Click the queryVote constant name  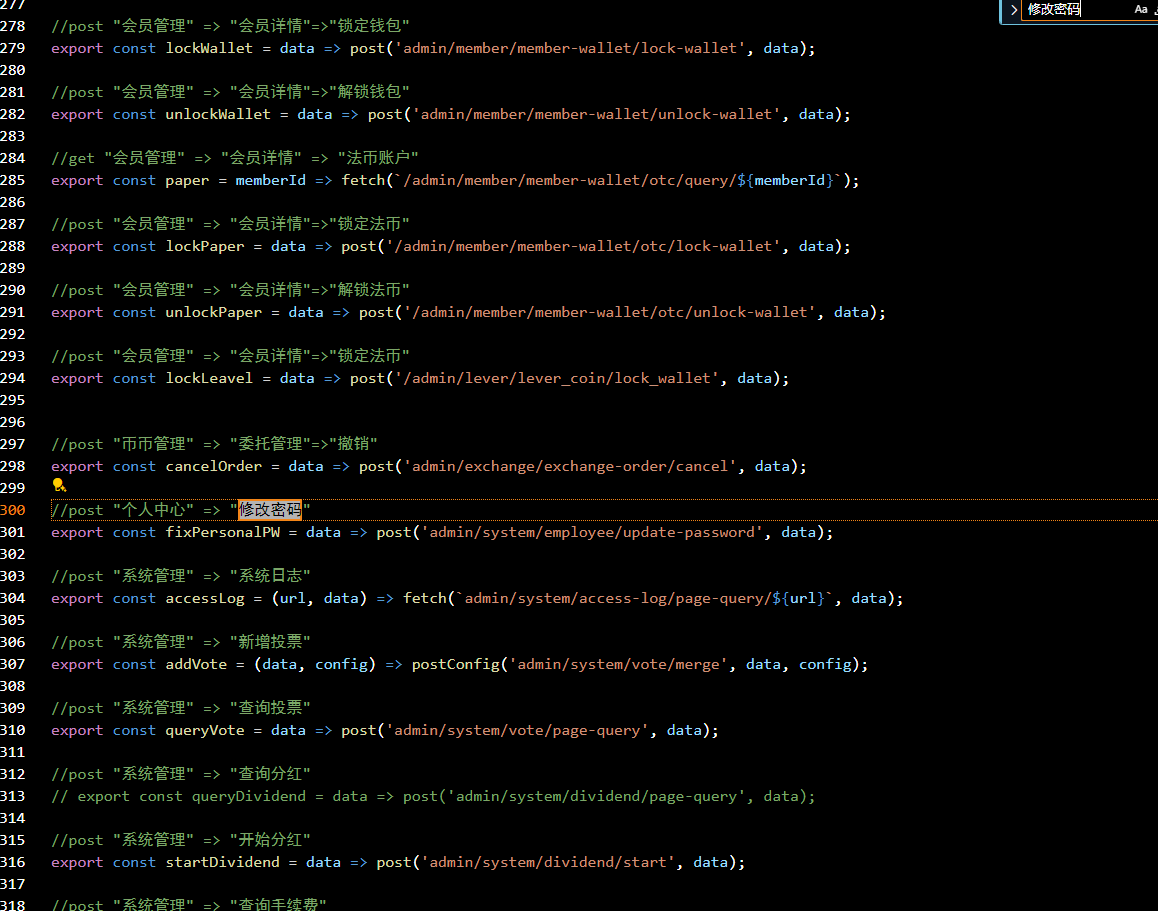click(x=204, y=730)
